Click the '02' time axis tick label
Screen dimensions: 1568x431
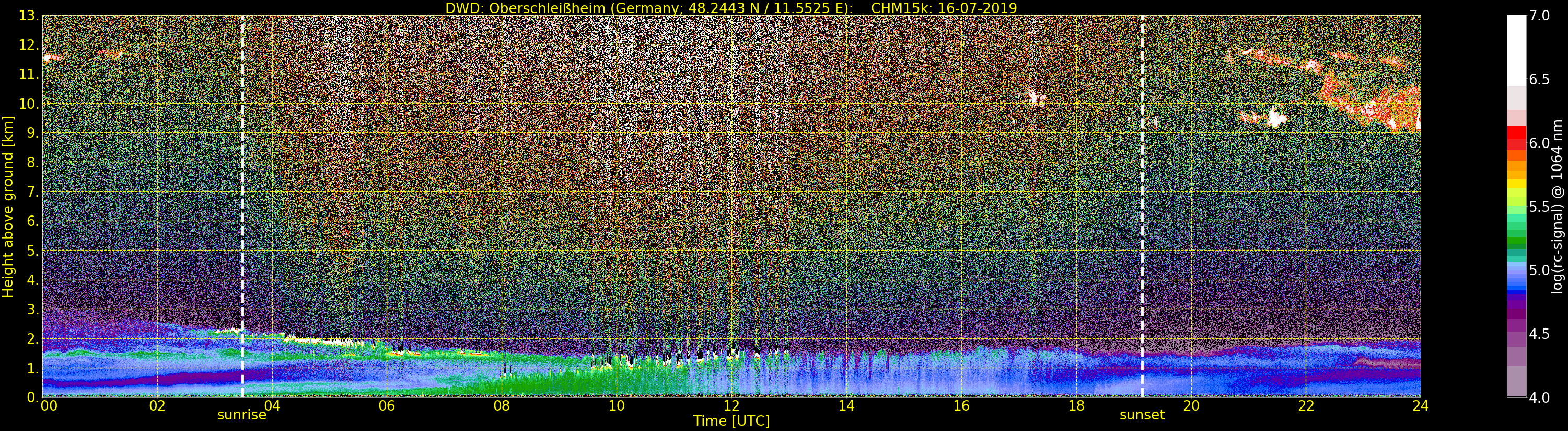coord(157,406)
